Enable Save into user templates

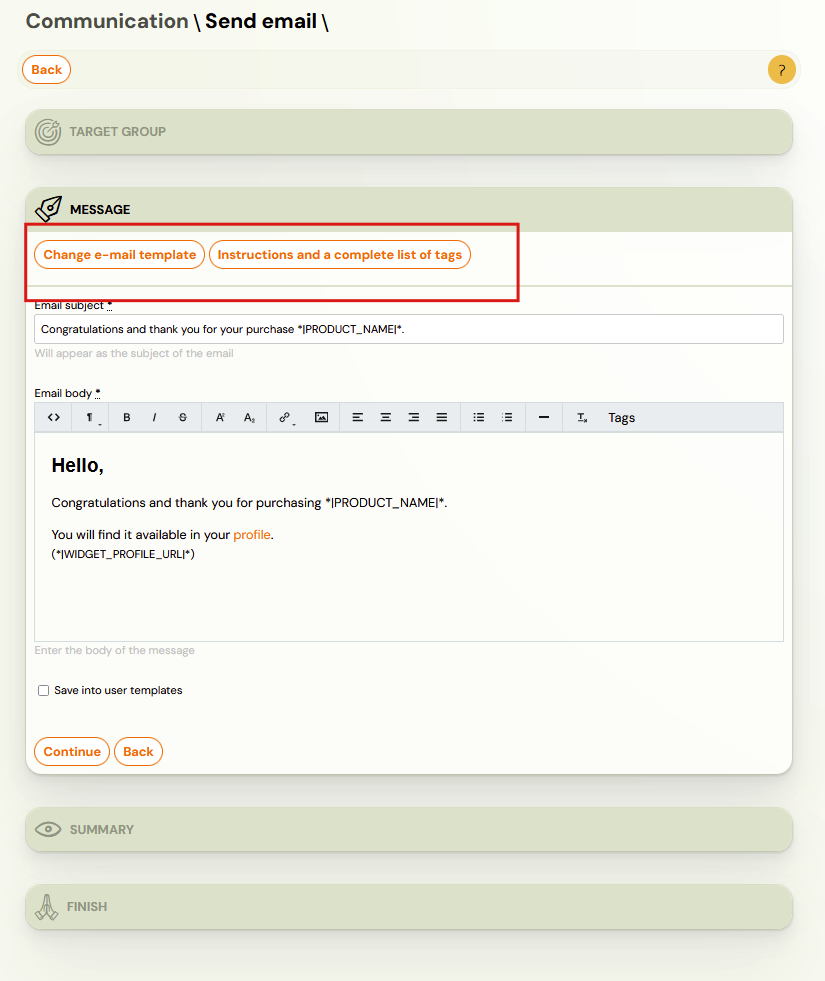[43, 690]
